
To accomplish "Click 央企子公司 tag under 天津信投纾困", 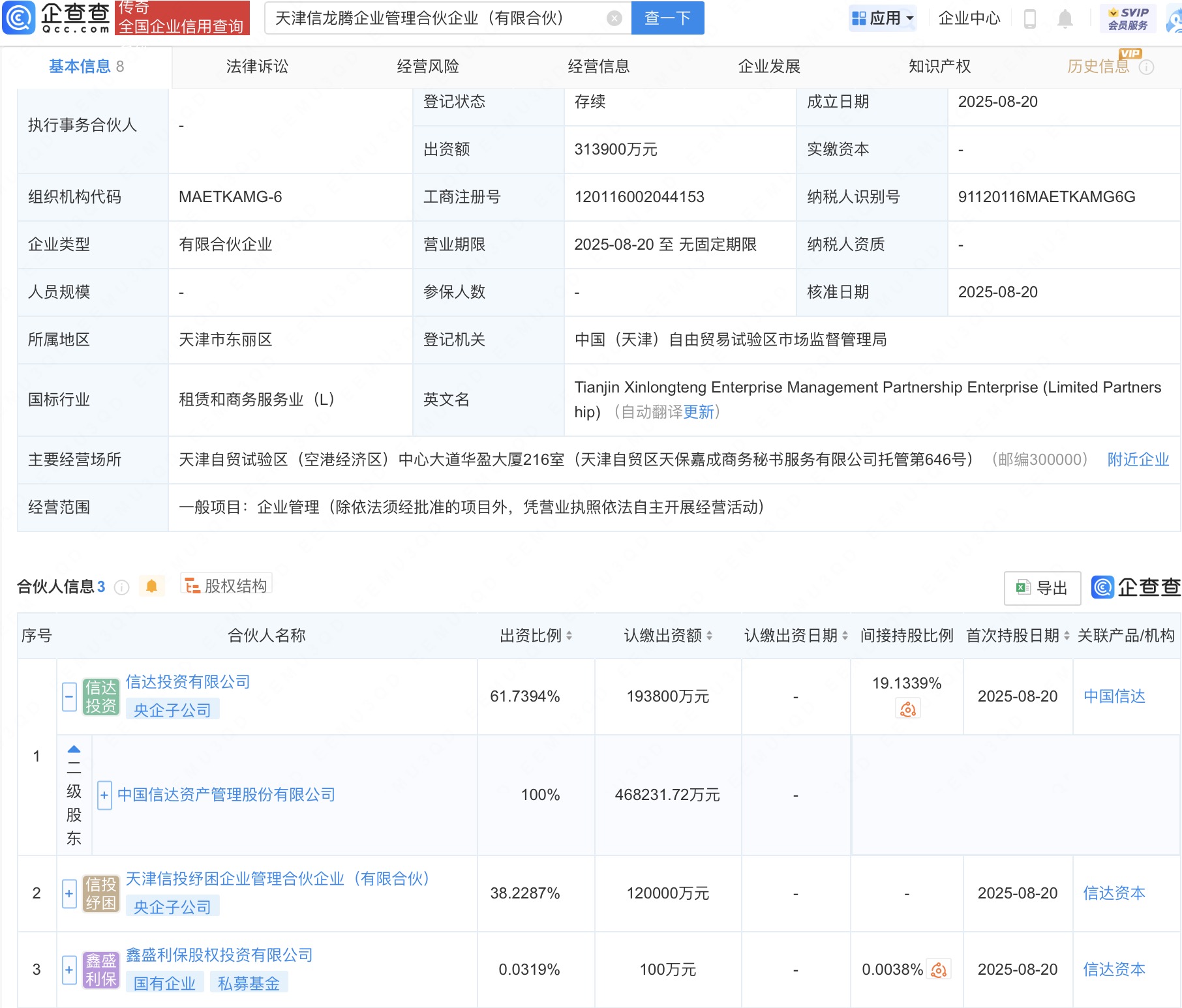I will pos(172,907).
